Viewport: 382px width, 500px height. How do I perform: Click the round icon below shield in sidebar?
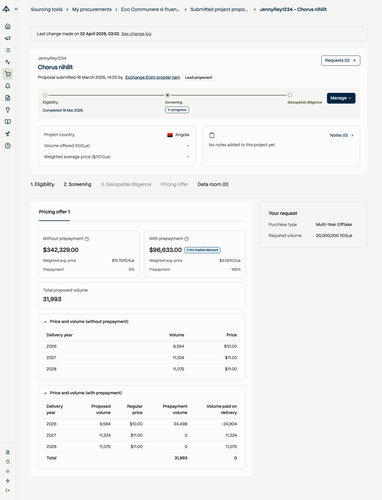click(x=8, y=471)
